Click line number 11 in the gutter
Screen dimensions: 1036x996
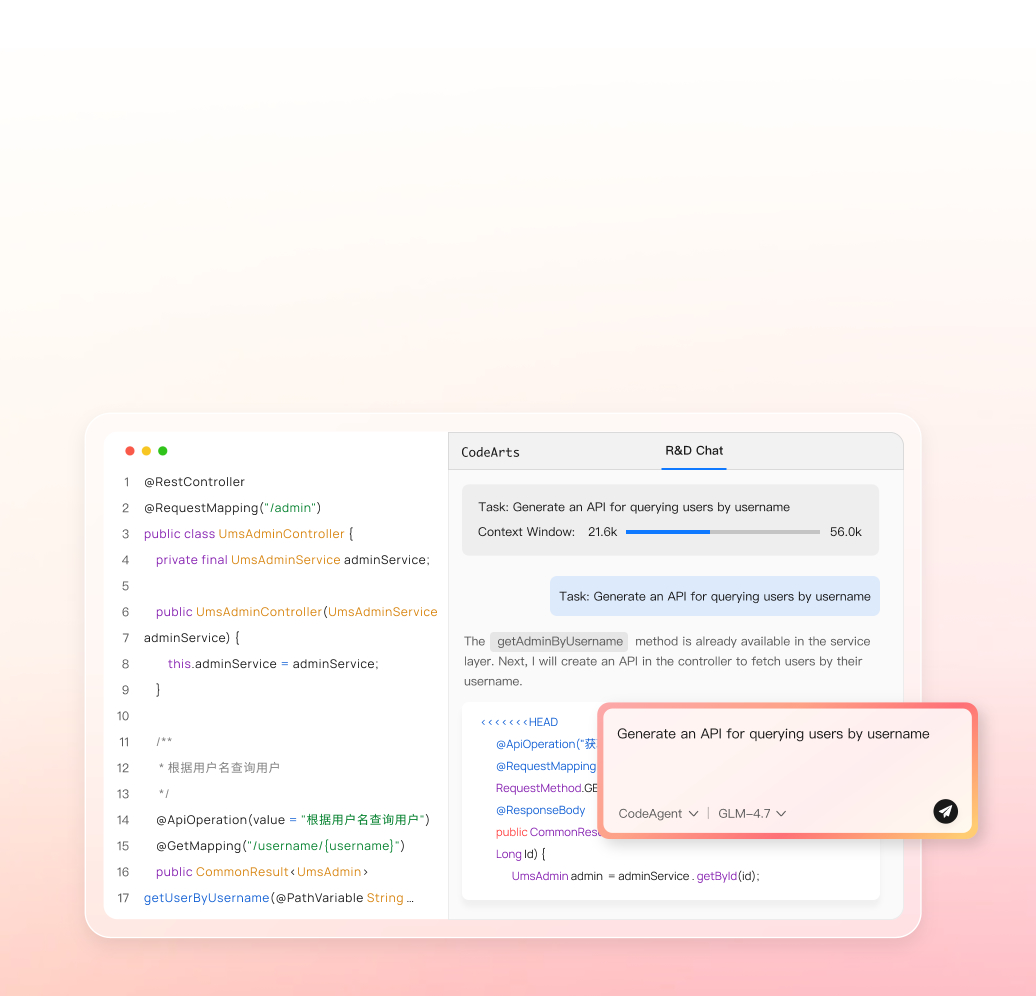[x=124, y=742]
